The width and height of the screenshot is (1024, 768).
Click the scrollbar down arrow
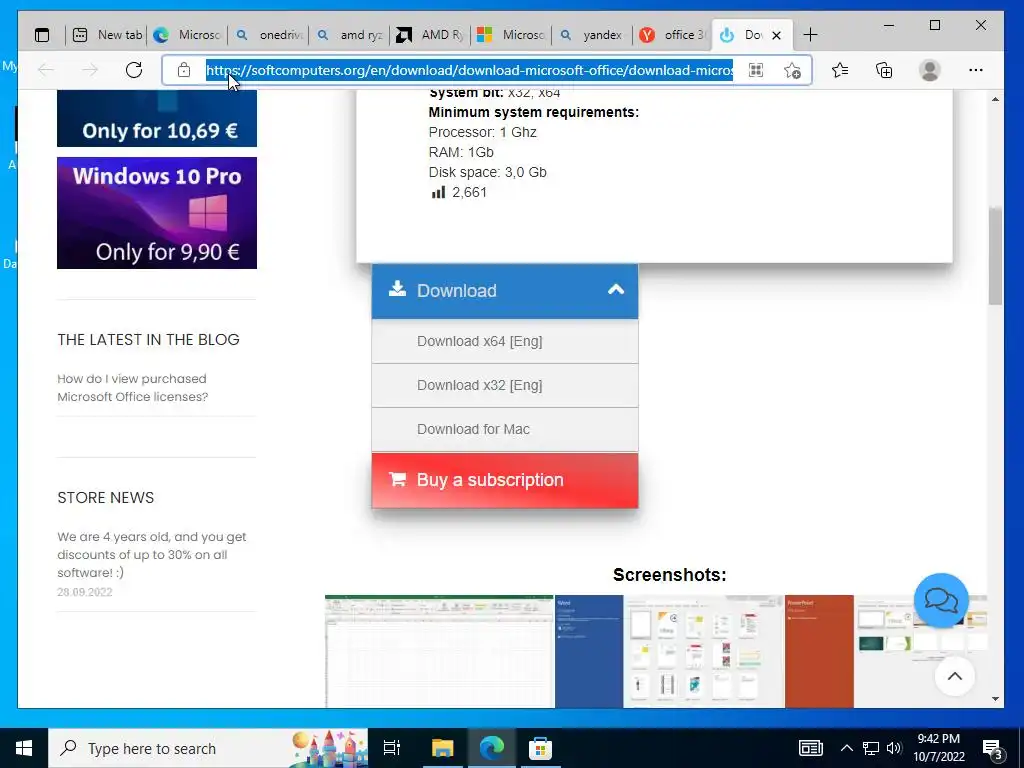click(x=995, y=699)
